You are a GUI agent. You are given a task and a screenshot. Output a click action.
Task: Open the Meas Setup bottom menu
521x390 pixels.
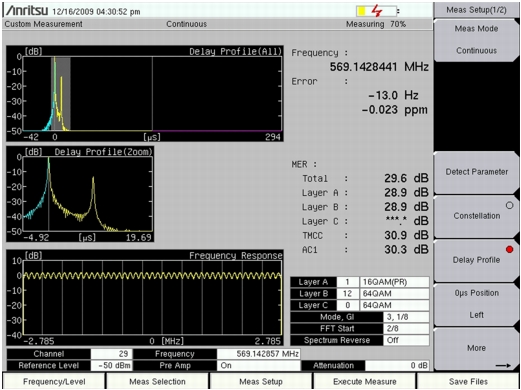[261, 381]
